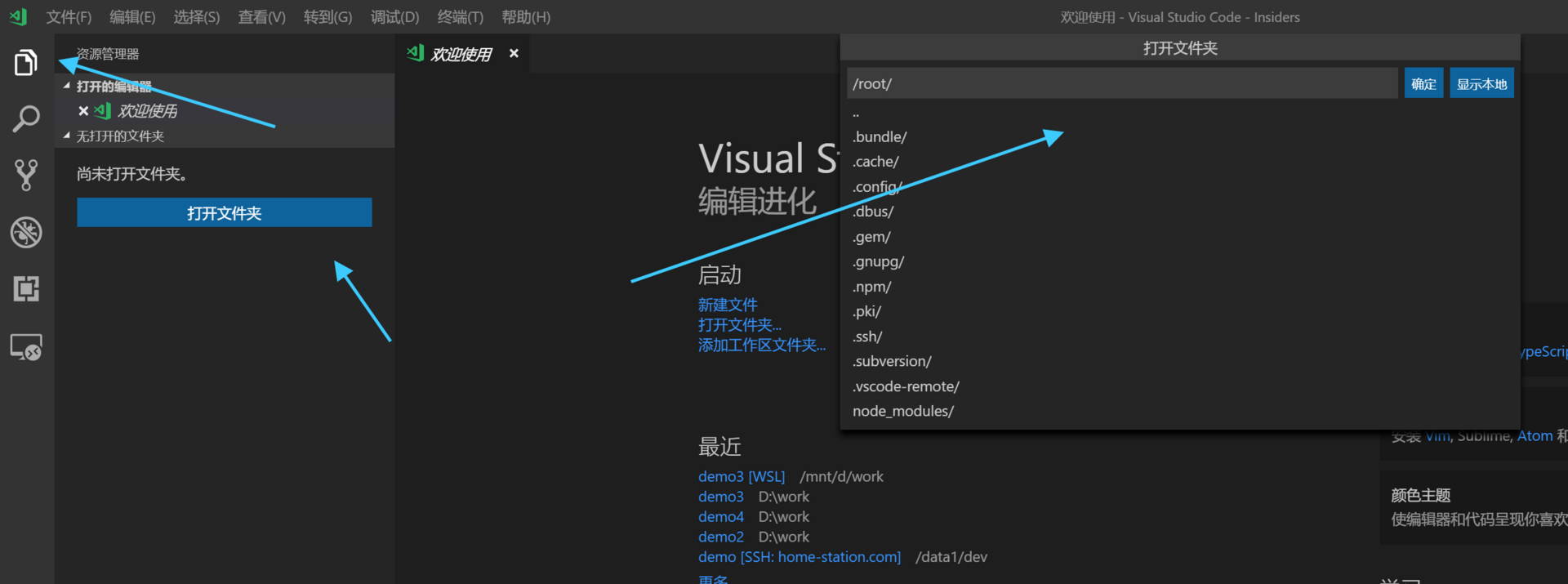
Task: Open the 转到(G) menu
Action: point(327,17)
